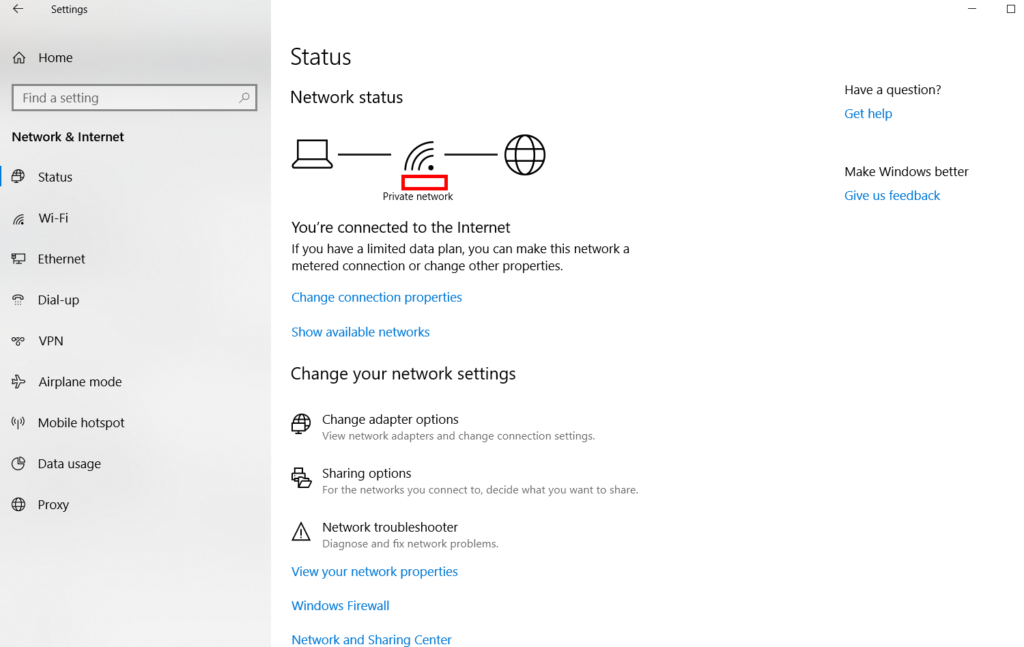Click the Data usage pie icon
Screen dimensions: 1024x647
[18, 464]
